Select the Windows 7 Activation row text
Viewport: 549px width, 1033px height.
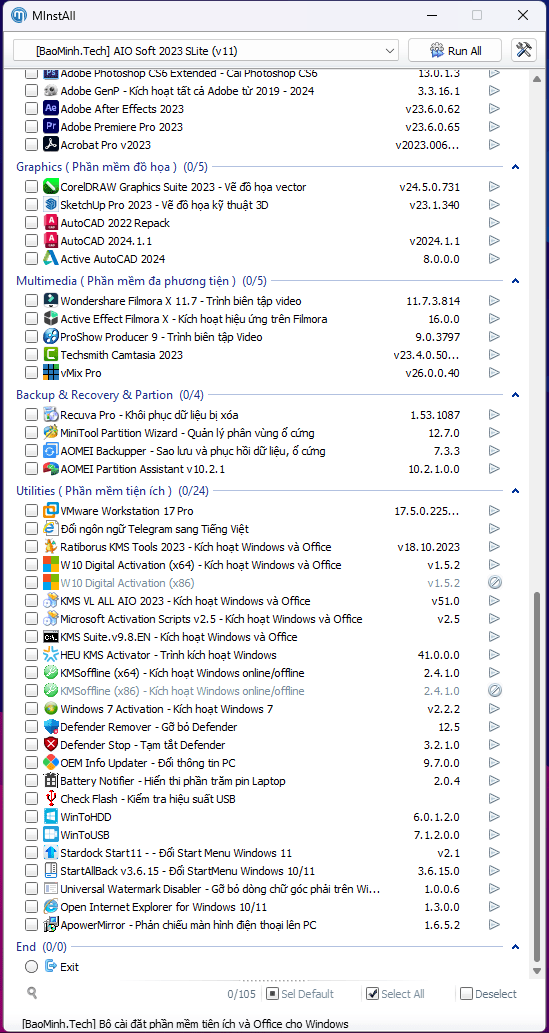pyautogui.click(x=166, y=709)
